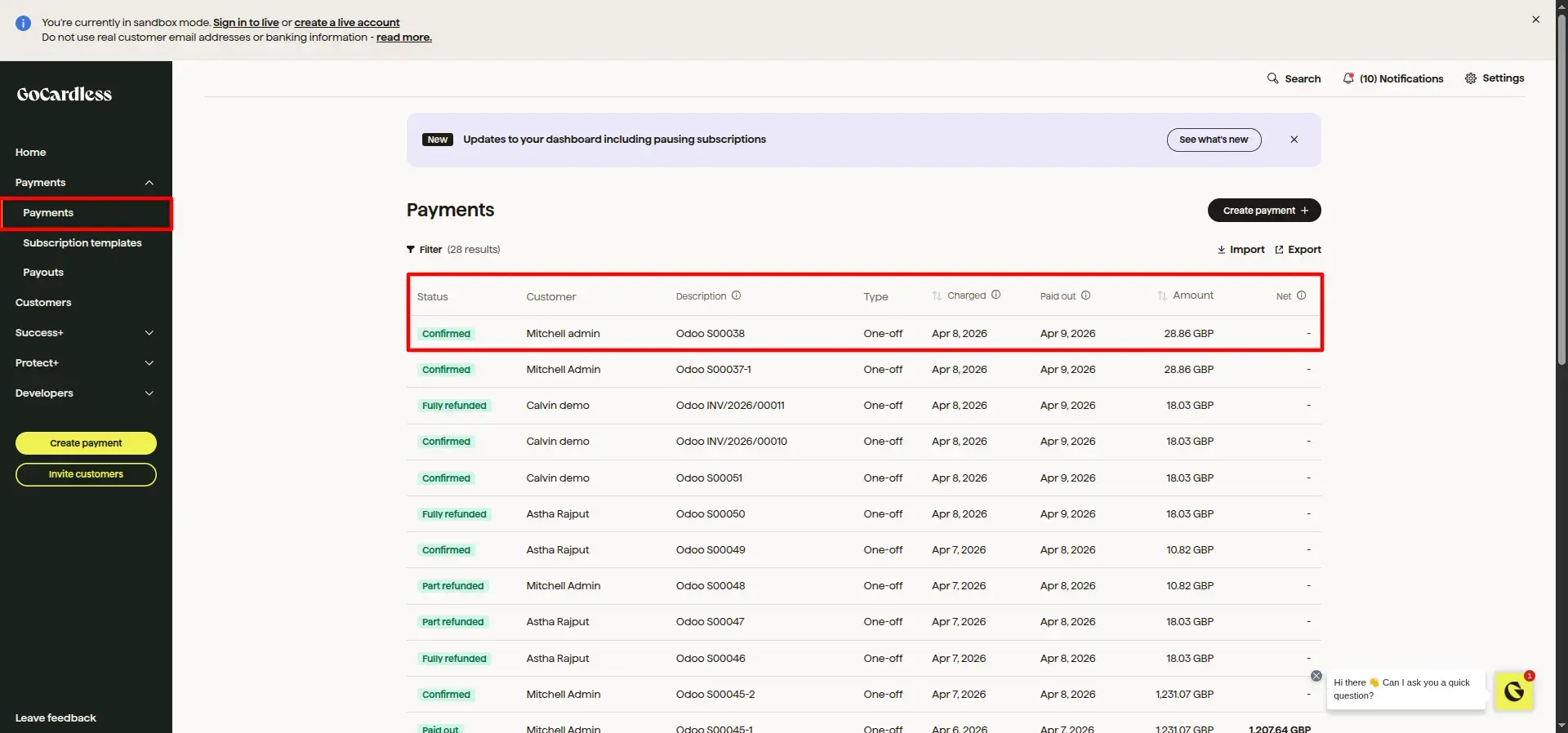This screenshot has height=733, width=1568.
Task: Collapse the Payments sidebar section
Action: coord(149,183)
